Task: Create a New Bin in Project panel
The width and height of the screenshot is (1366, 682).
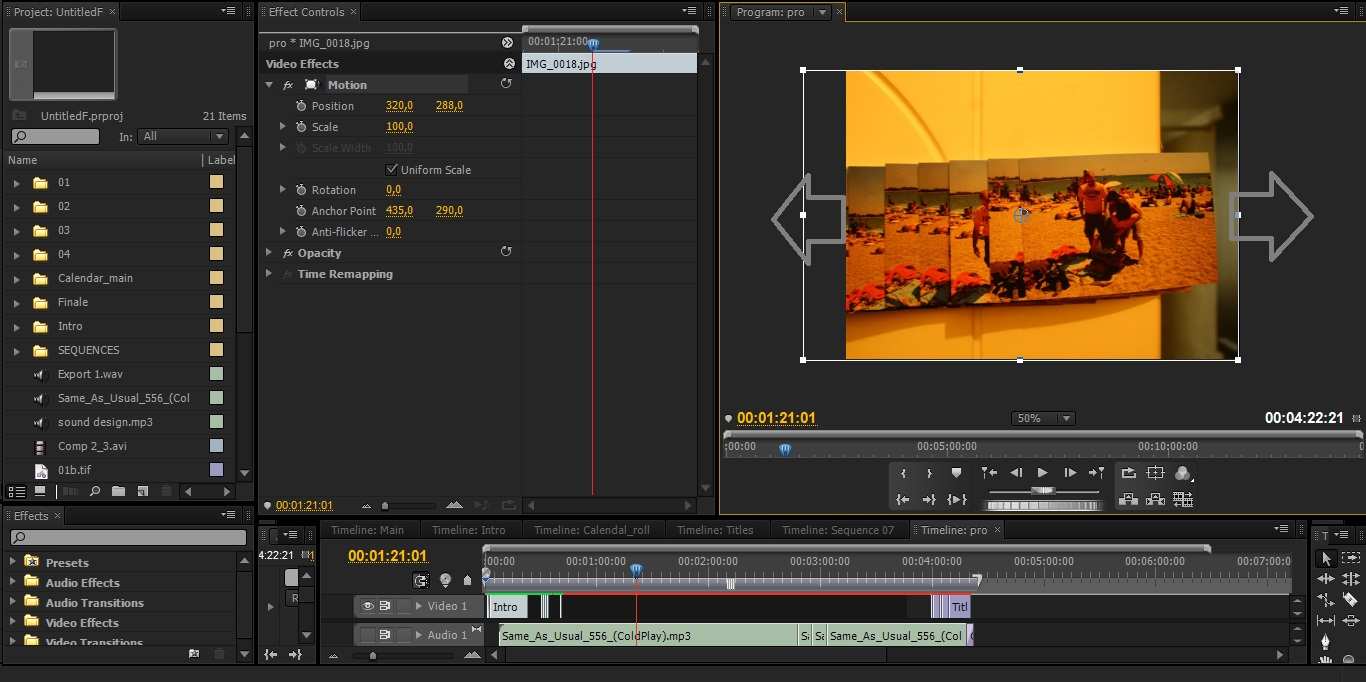Action: [118, 491]
